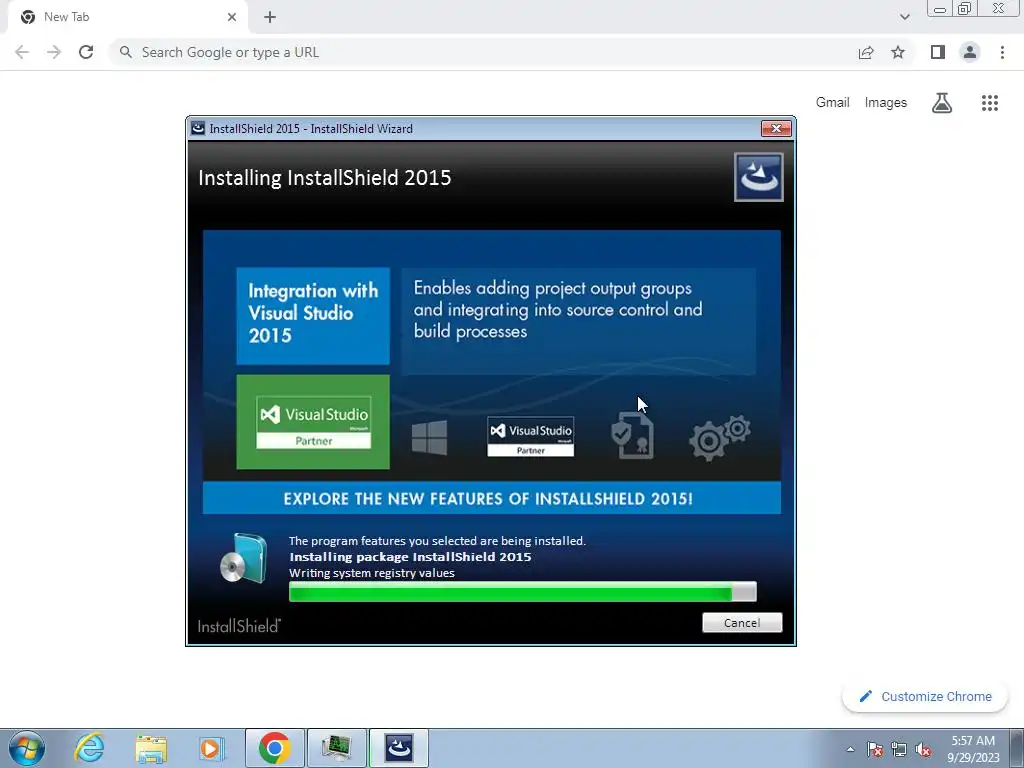Click the muted volume tray icon
Image resolution: width=1024 pixels, height=768 pixels.
click(923, 749)
